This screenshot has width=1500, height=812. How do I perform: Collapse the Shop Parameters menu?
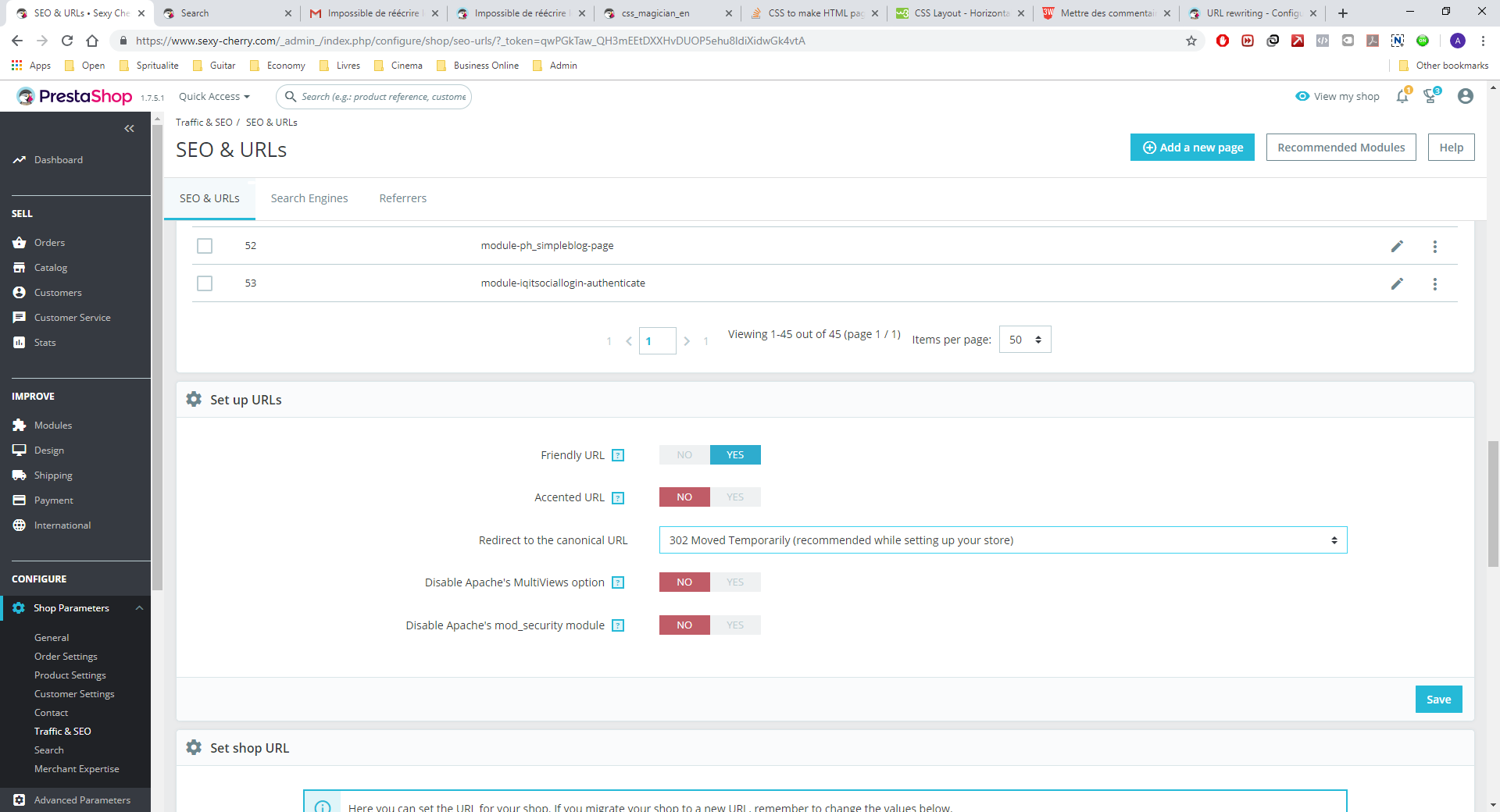pos(139,608)
